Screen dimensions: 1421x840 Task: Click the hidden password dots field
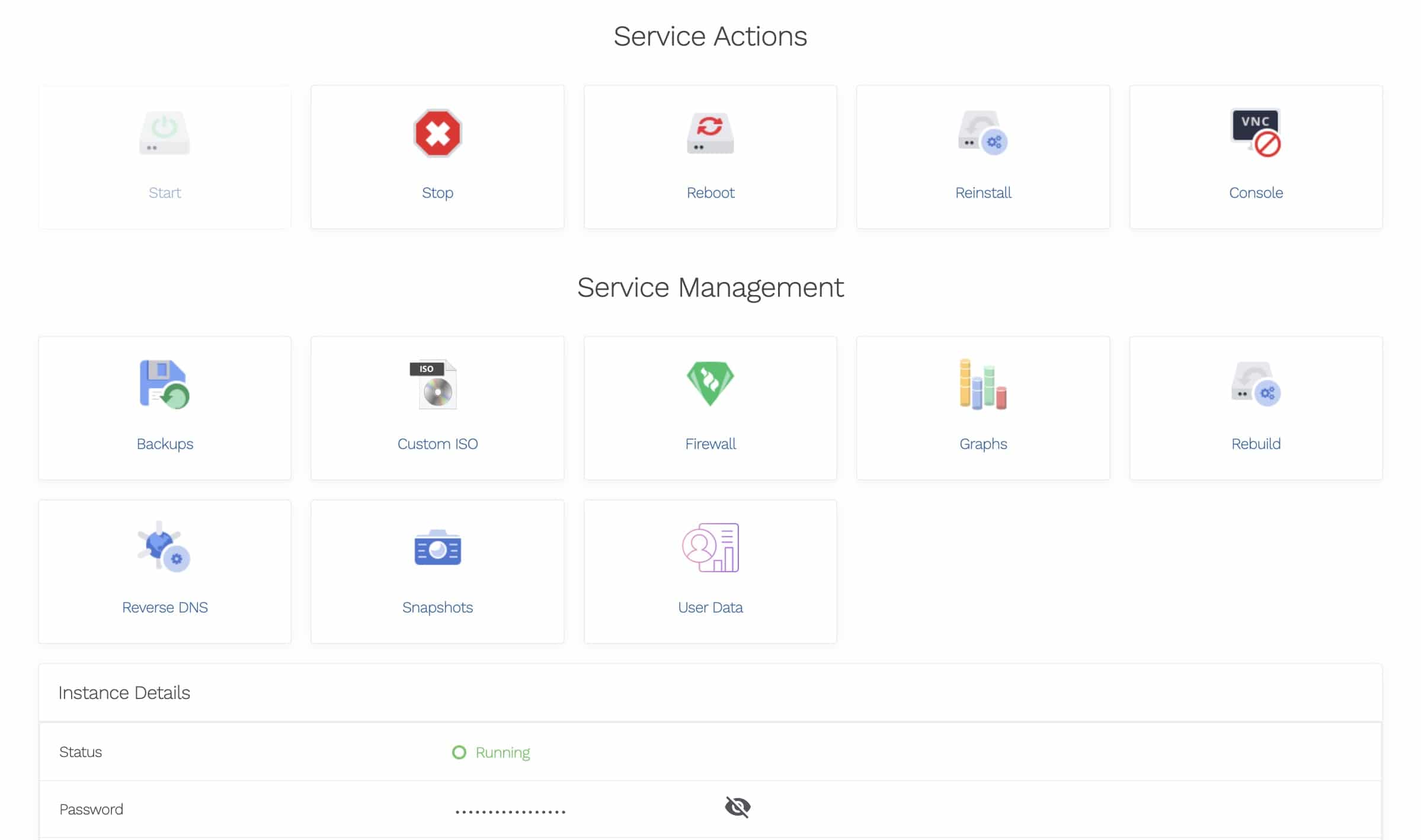pos(510,811)
